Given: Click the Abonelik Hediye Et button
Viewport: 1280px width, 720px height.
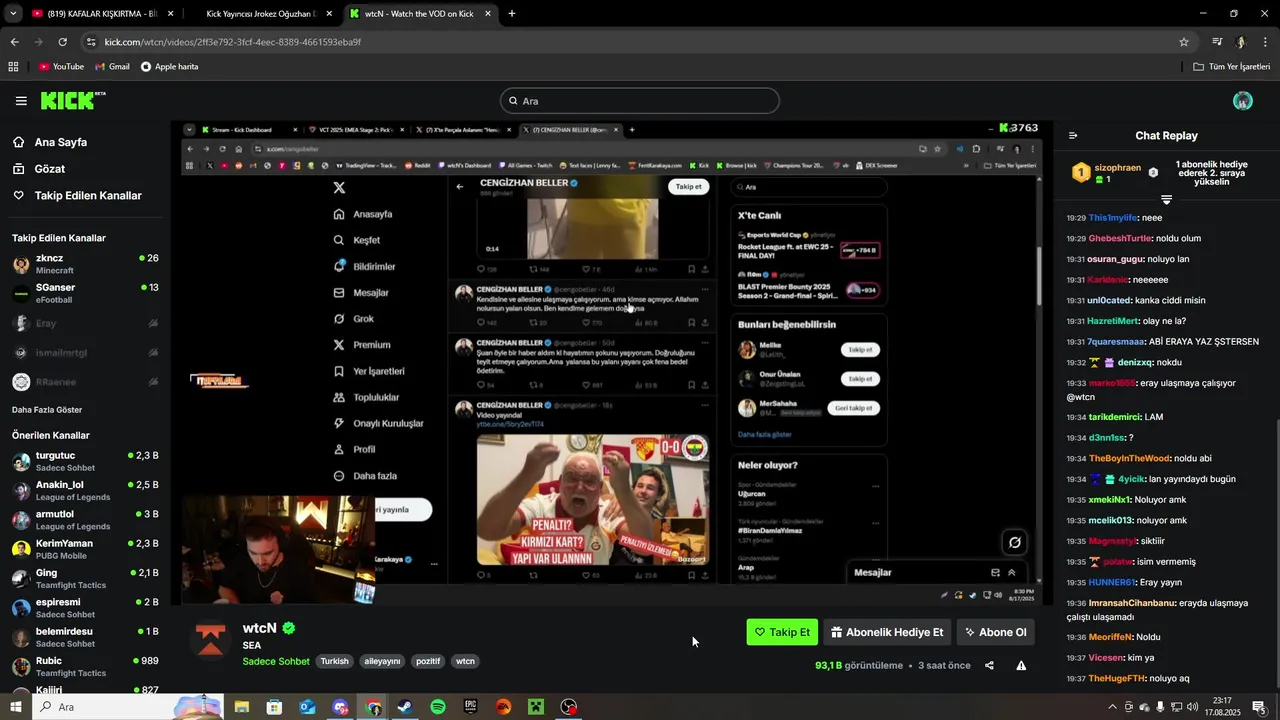Looking at the screenshot, I should coord(887,632).
